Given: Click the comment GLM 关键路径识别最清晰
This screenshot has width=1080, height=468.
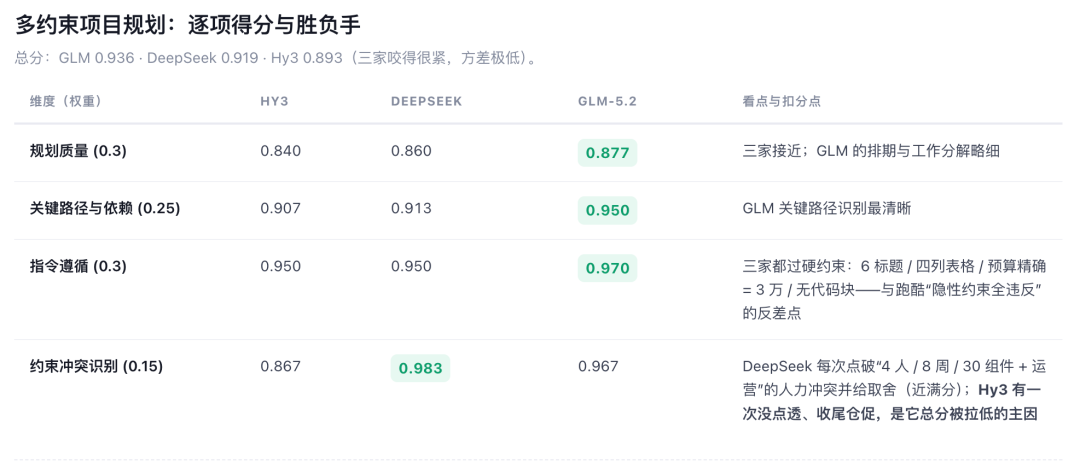Looking at the screenshot, I should click(x=827, y=208).
